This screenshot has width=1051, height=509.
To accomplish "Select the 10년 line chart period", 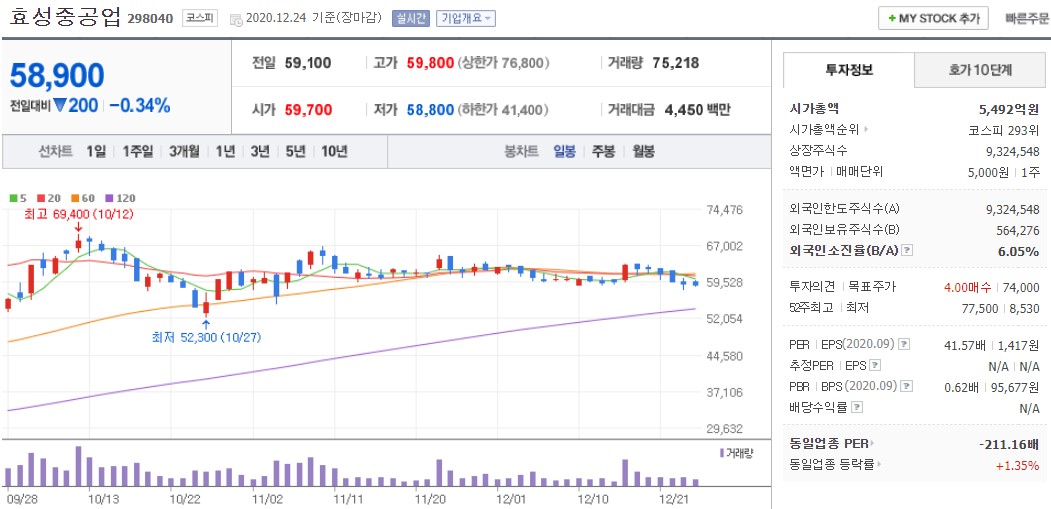I will [x=334, y=151].
